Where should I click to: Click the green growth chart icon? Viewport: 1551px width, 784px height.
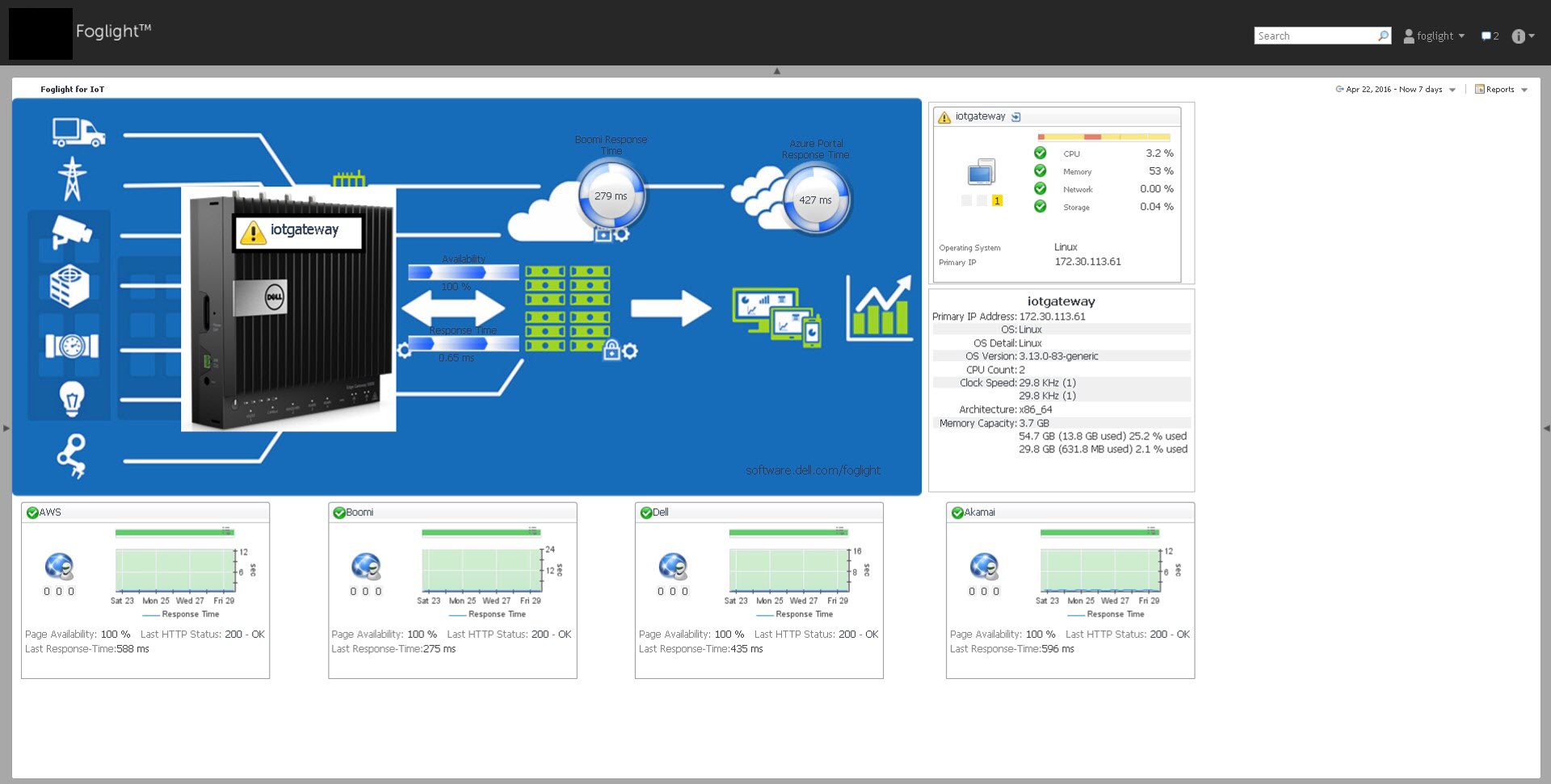pos(879,308)
